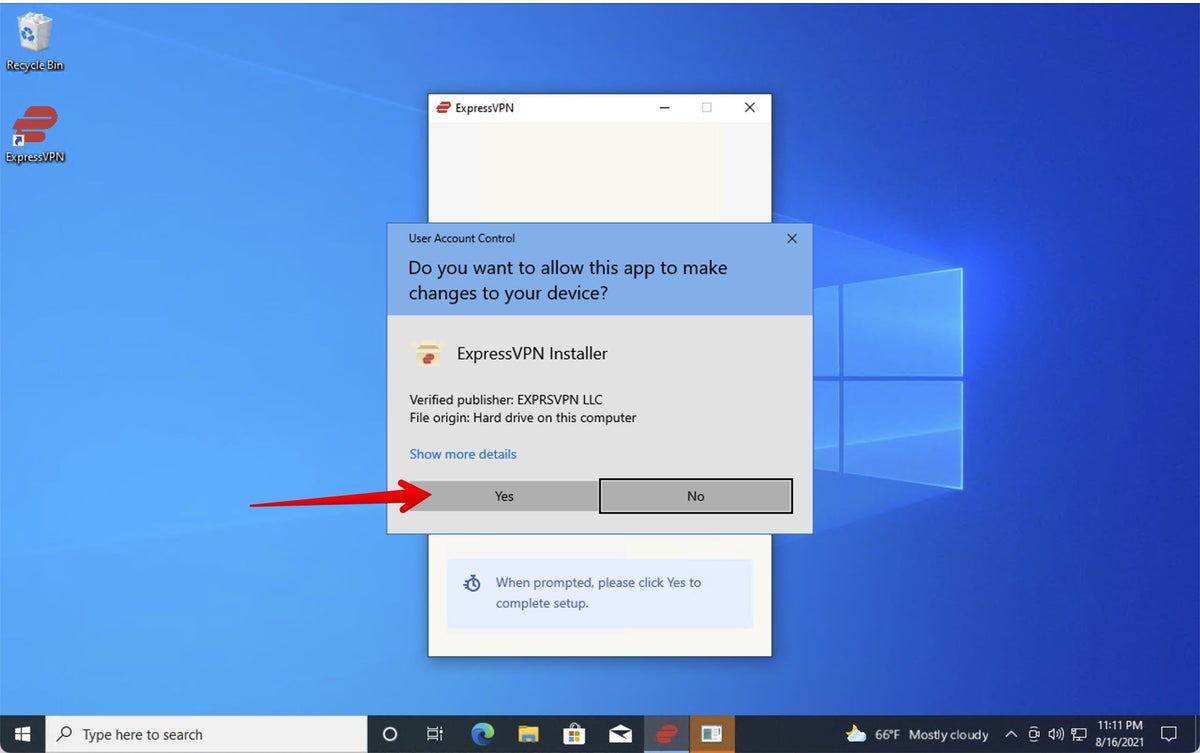This screenshot has height=753, width=1200.
Task: Click the 'File origin: Hard drive on this computer' line
Action: tap(523, 417)
